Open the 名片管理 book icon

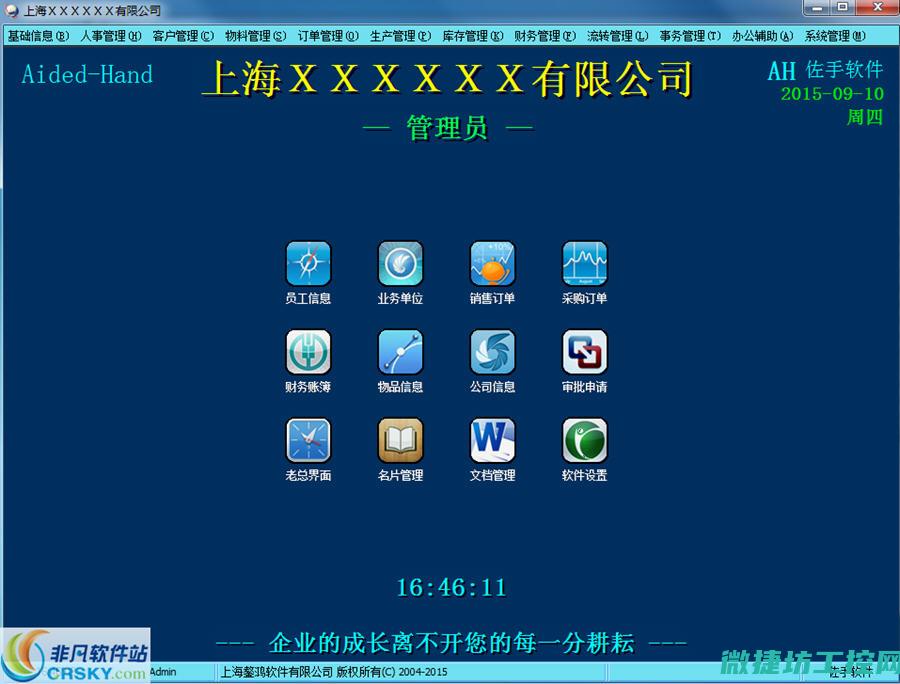400,440
